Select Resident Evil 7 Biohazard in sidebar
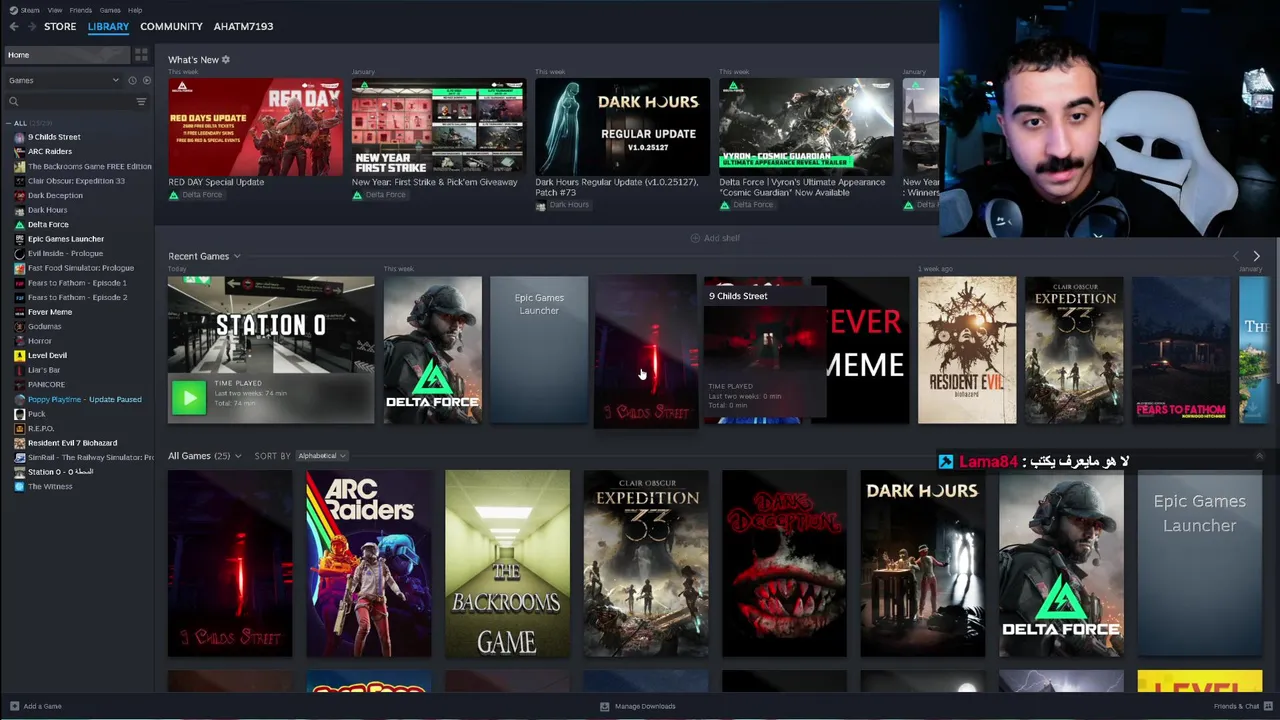Image resolution: width=1280 pixels, height=720 pixels. (x=72, y=443)
